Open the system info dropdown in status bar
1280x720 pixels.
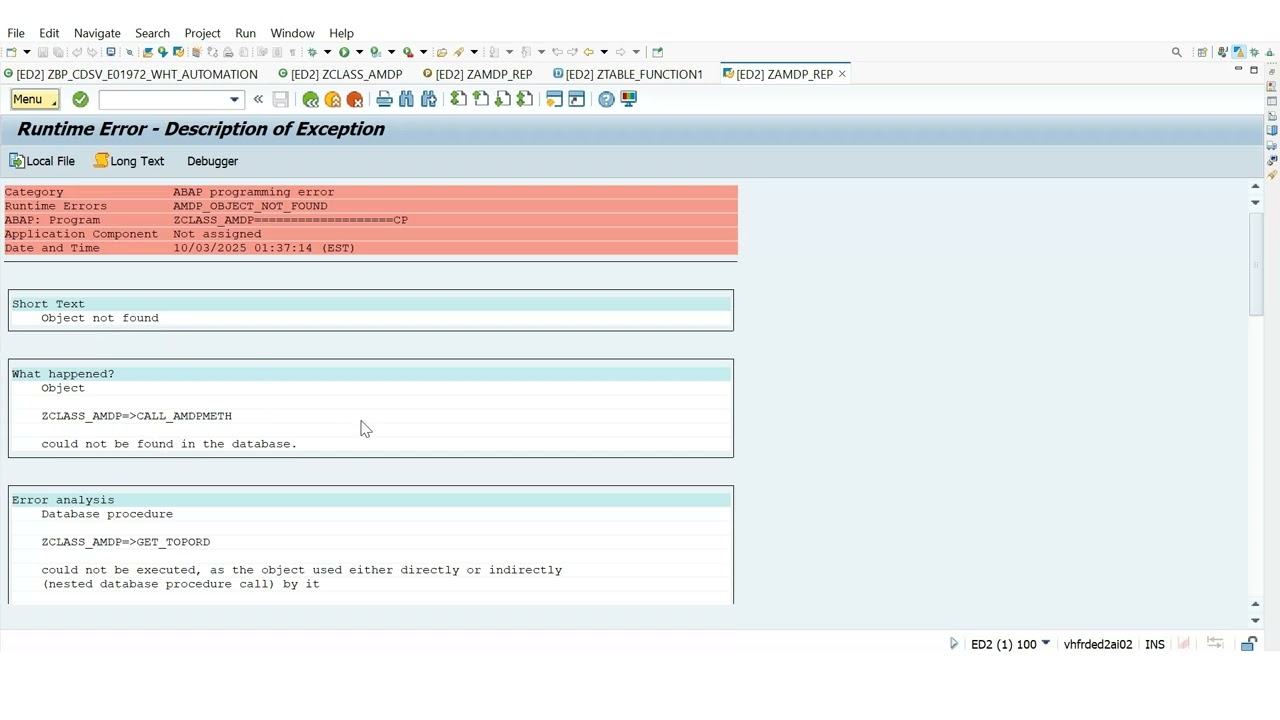(x=1046, y=644)
